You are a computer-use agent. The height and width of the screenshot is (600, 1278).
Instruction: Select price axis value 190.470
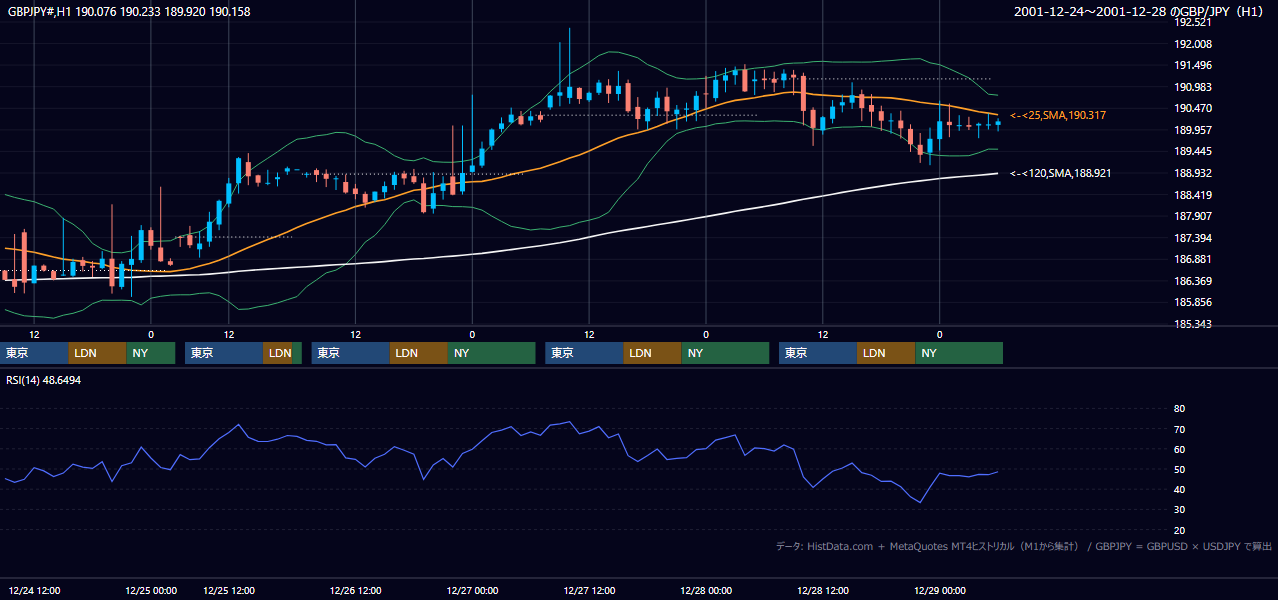(1193, 109)
